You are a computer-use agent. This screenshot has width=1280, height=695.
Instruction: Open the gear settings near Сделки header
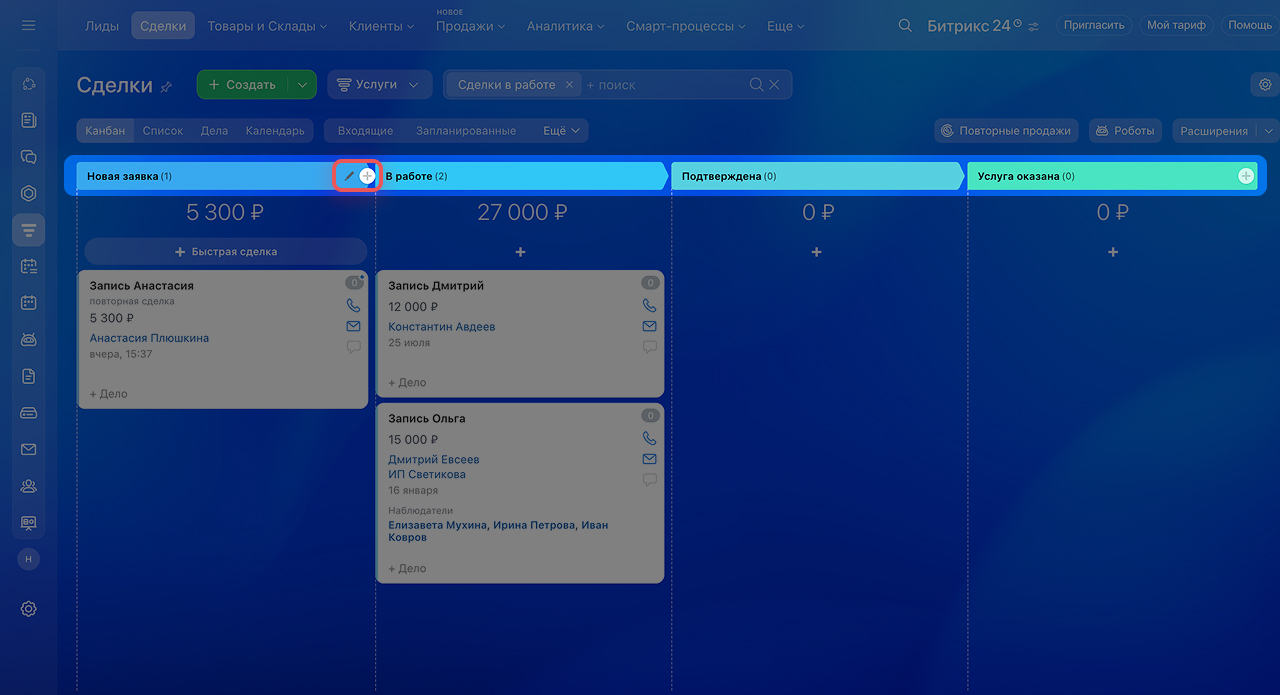pyautogui.click(x=1265, y=85)
